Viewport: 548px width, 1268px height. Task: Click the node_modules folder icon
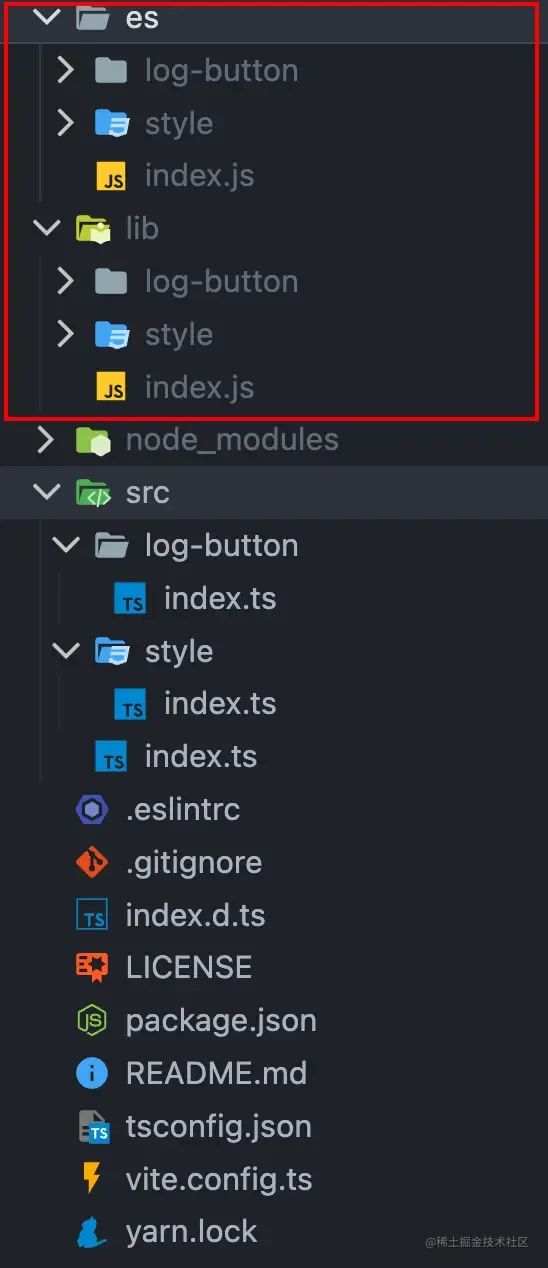point(92,439)
